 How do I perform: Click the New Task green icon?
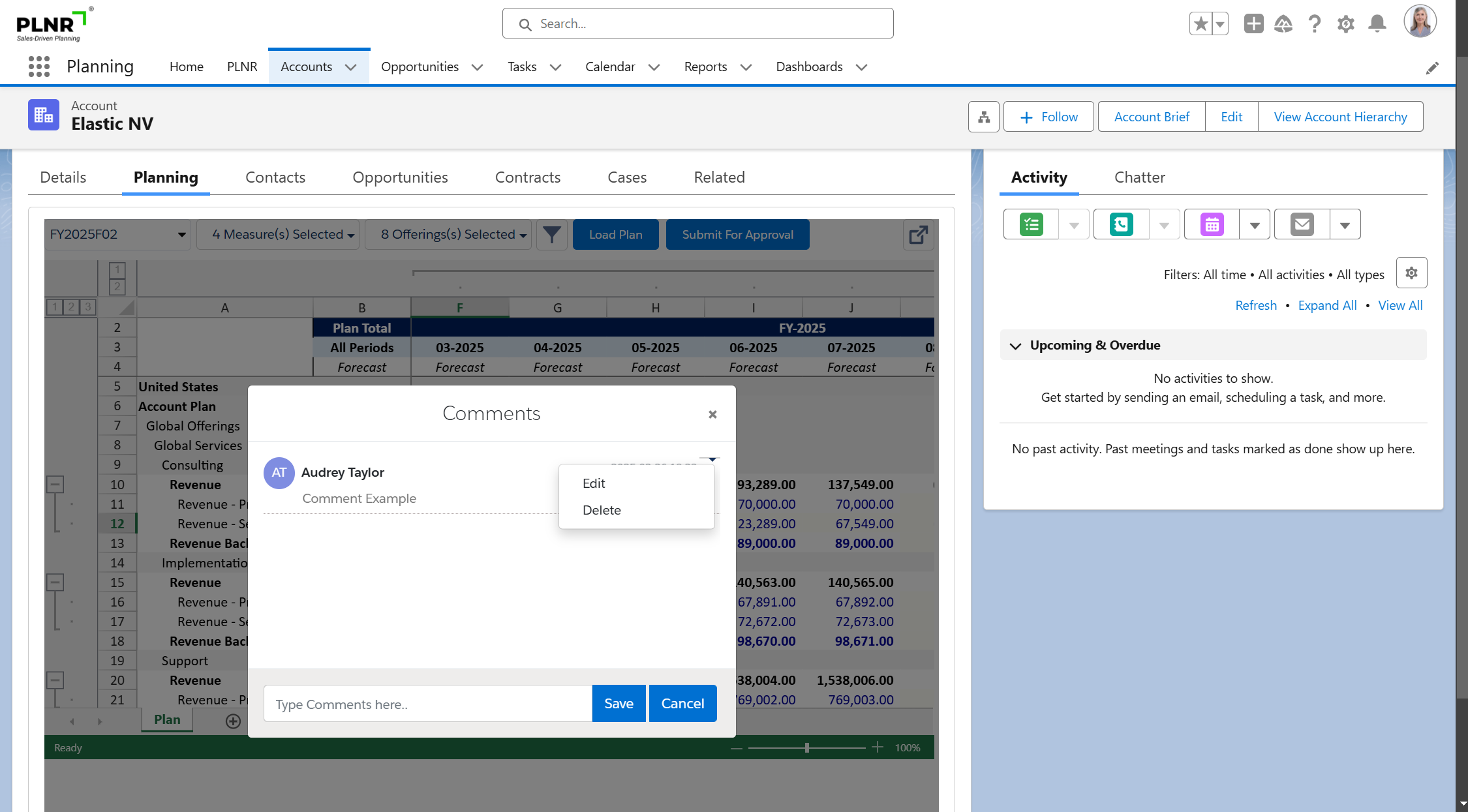[x=1031, y=225]
